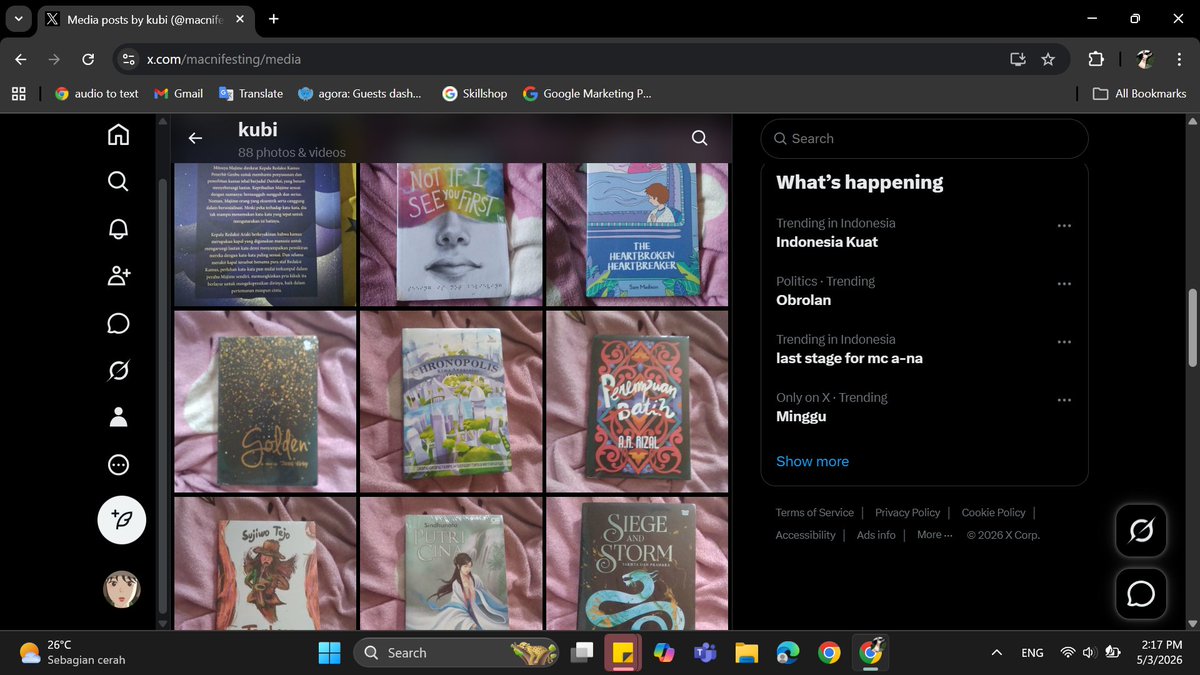Go back using the arrow beside kubi

pyautogui.click(x=195, y=139)
